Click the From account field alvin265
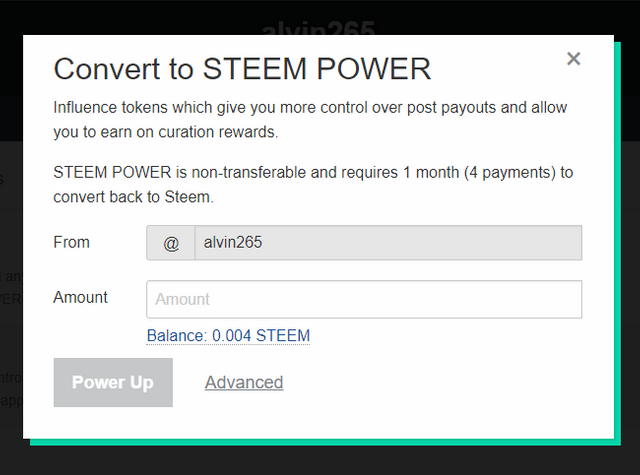 click(389, 242)
